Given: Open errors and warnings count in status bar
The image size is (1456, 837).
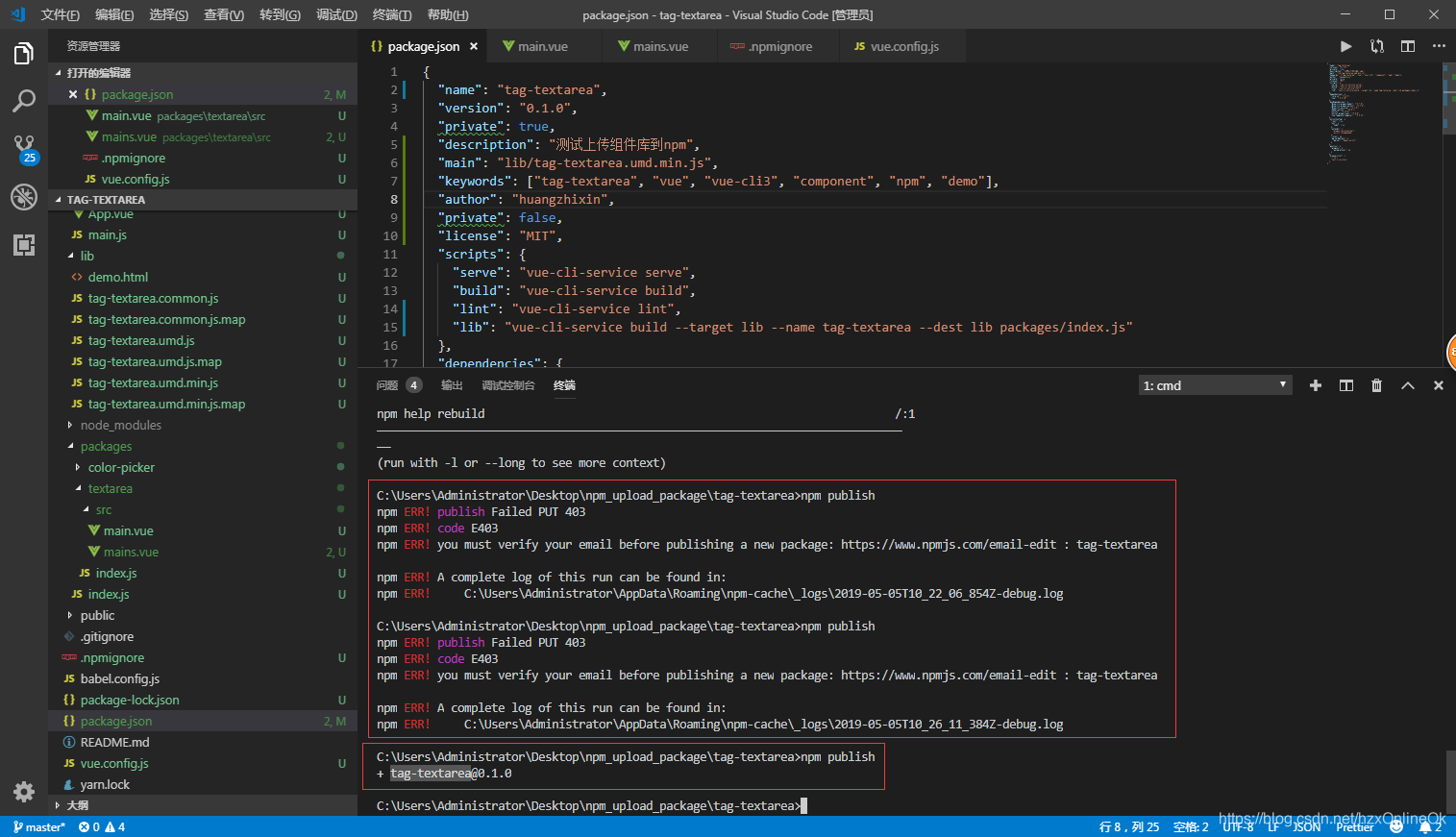Looking at the screenshot, I should point(102,826).
